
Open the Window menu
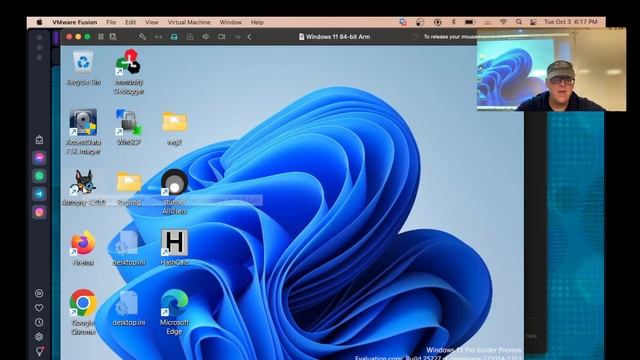[x=231, y=22]
